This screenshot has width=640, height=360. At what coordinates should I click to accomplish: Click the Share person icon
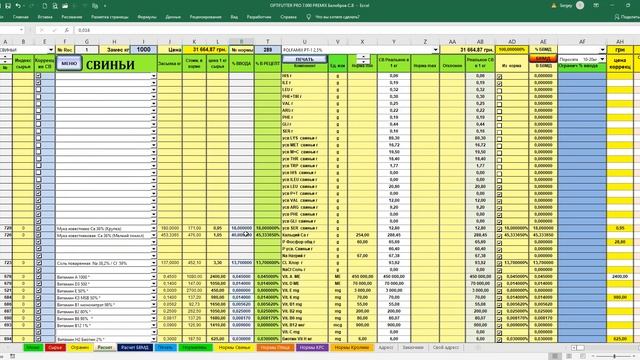(617, 17)
